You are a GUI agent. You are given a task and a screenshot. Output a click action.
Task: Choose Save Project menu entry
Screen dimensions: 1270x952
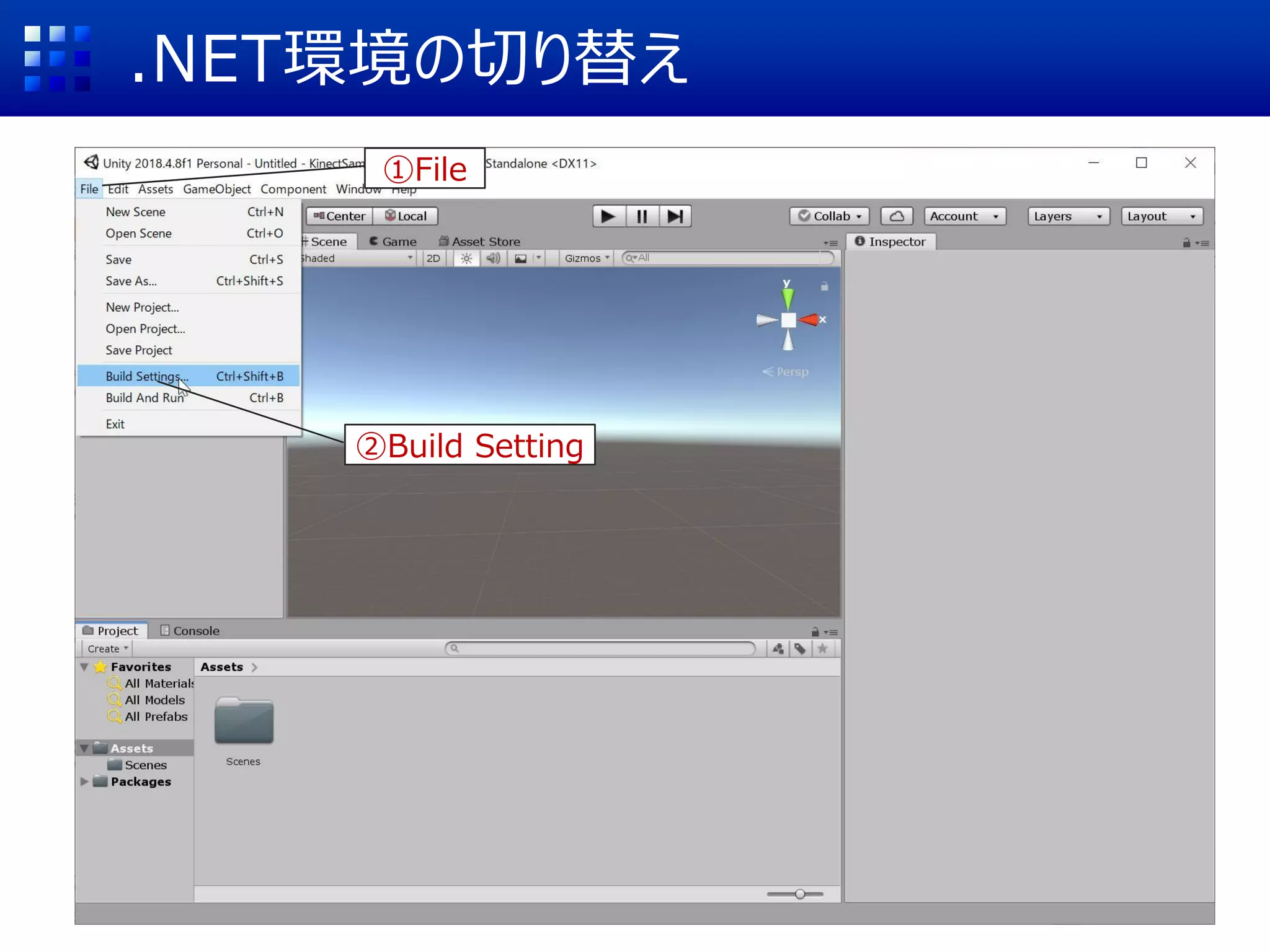[x=189, y=350]
